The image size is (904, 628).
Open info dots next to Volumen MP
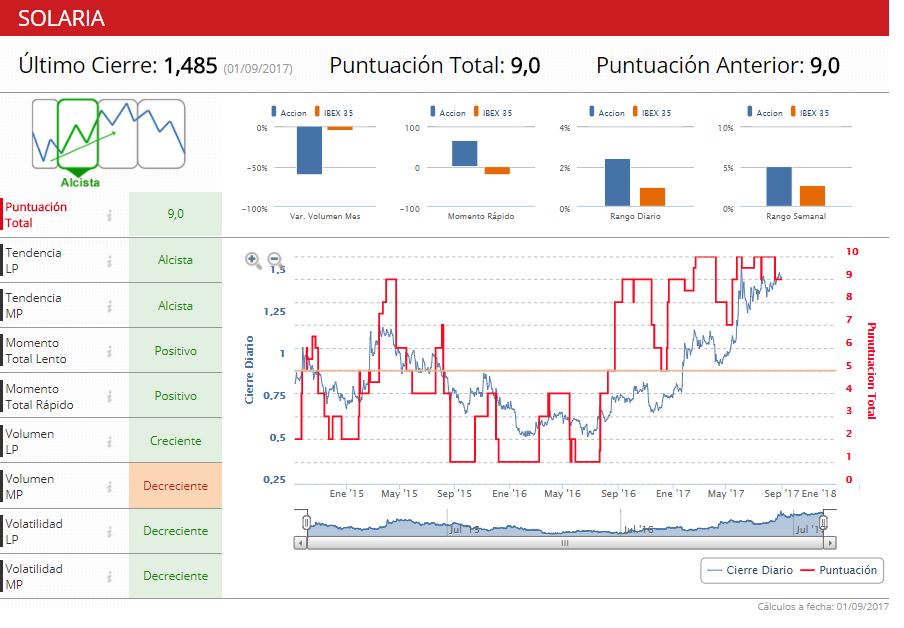109,486
